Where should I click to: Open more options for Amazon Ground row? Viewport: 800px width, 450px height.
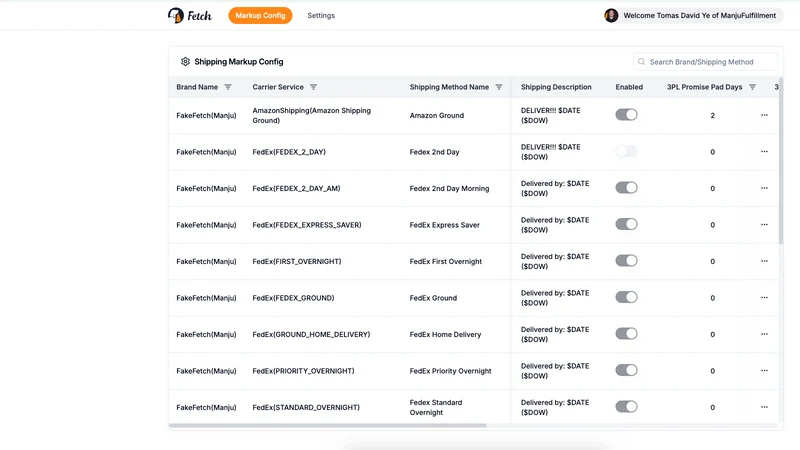click(x=764, y=115)
